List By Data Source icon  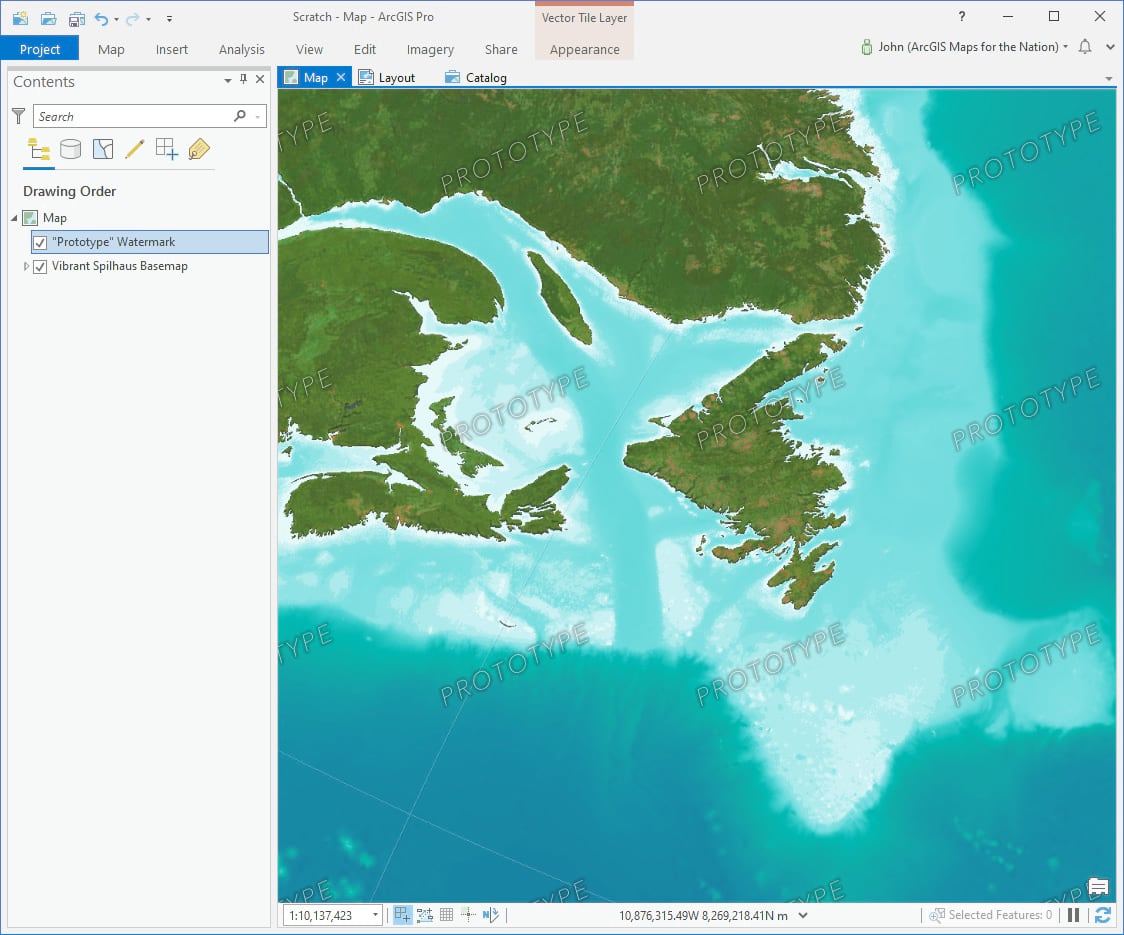click(70, 149)
